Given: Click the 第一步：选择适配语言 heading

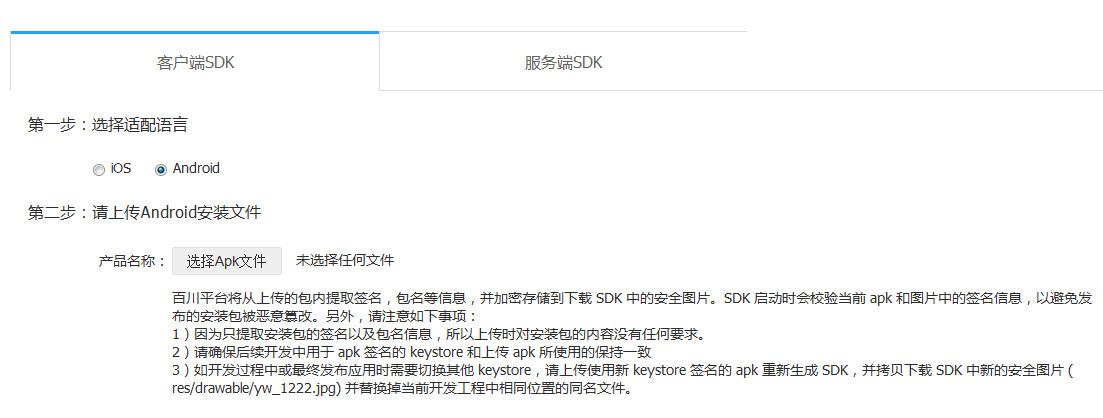Looking at the screenshot, I should 108,126.
